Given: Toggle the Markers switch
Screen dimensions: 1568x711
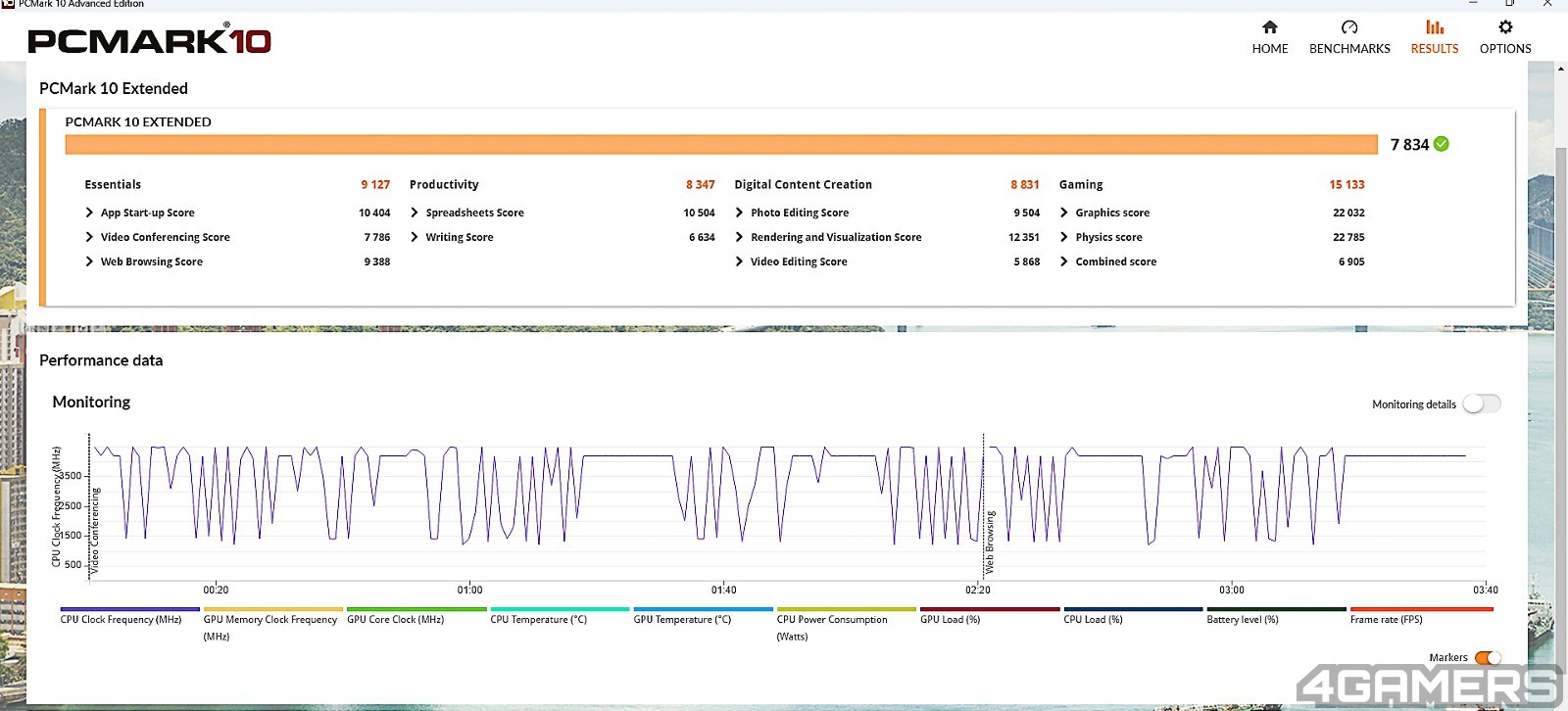Looking at the screenshot, I should [x=1488, y=657].
